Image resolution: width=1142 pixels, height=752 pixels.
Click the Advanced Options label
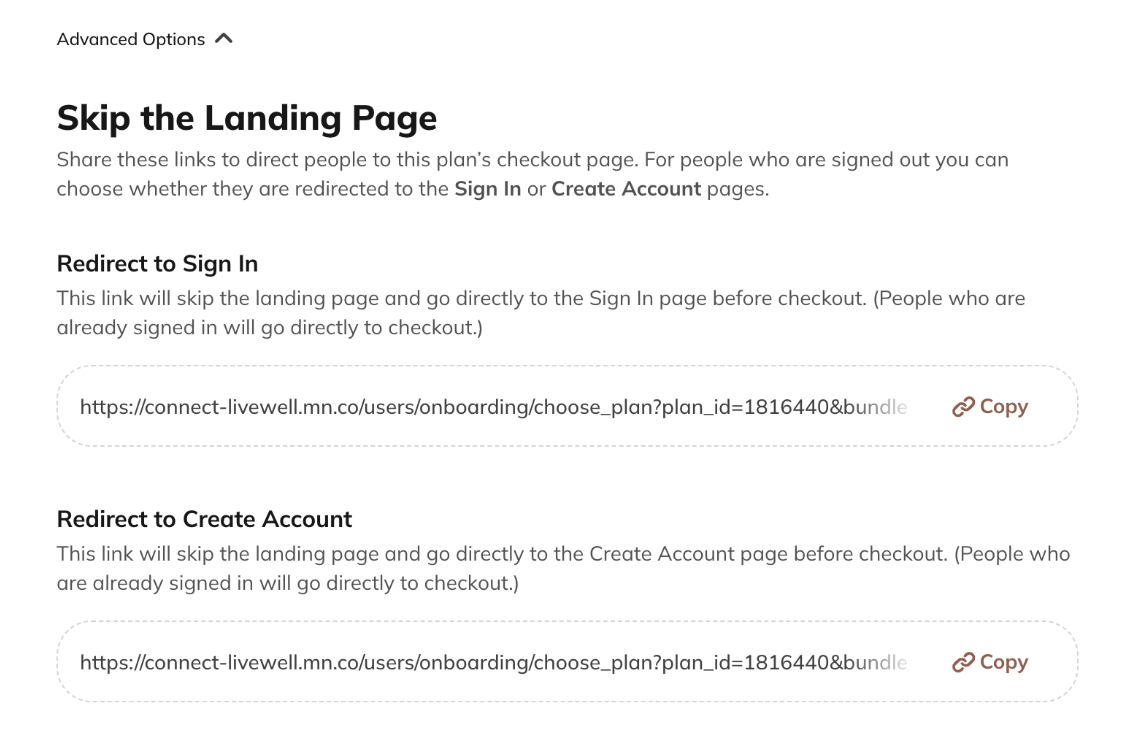tap(132, 39)
